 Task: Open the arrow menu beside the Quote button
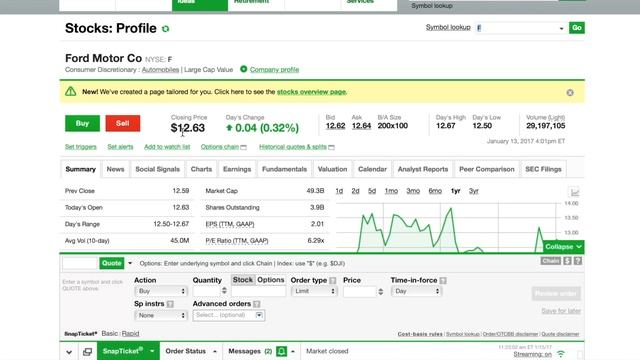130,263
